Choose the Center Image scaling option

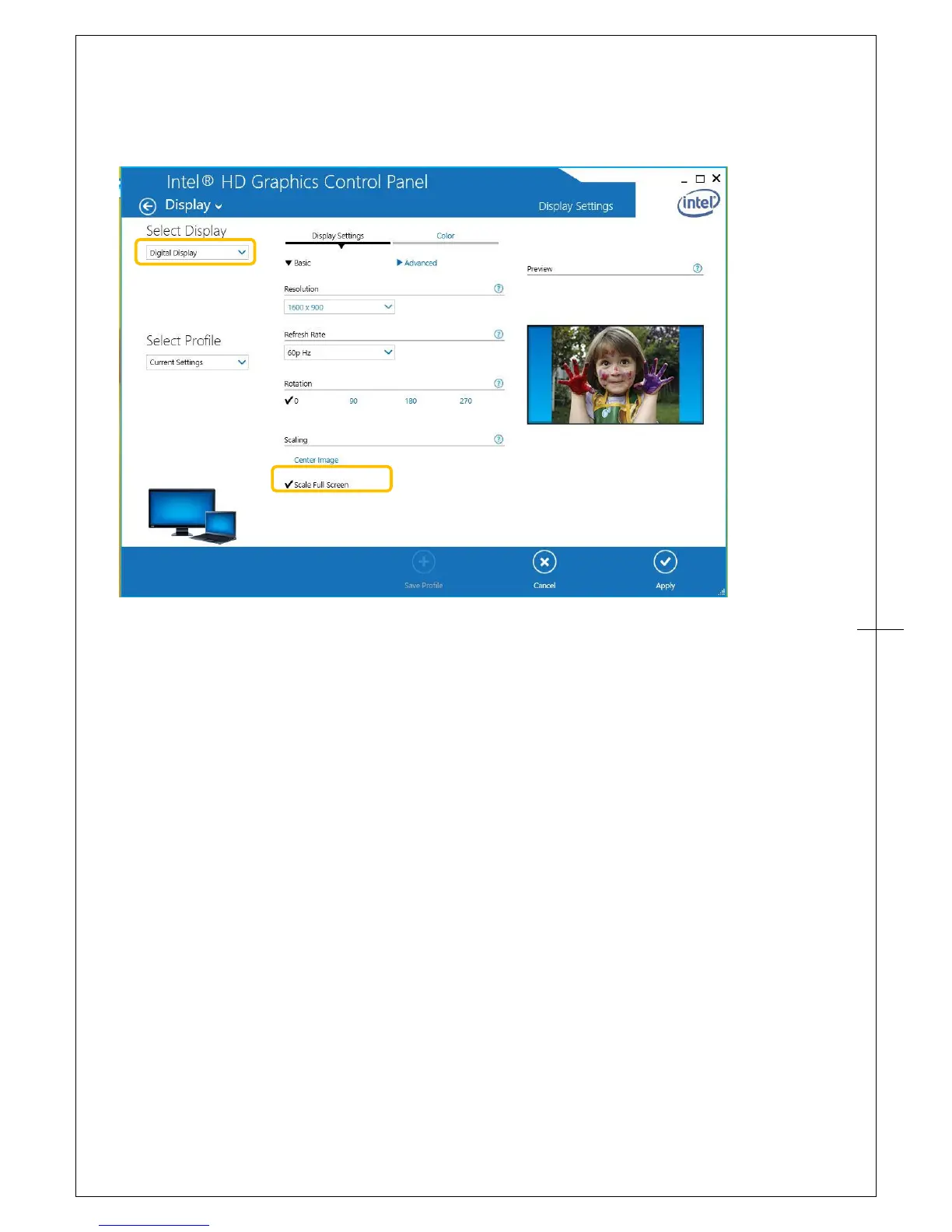[x=316, y=460]
